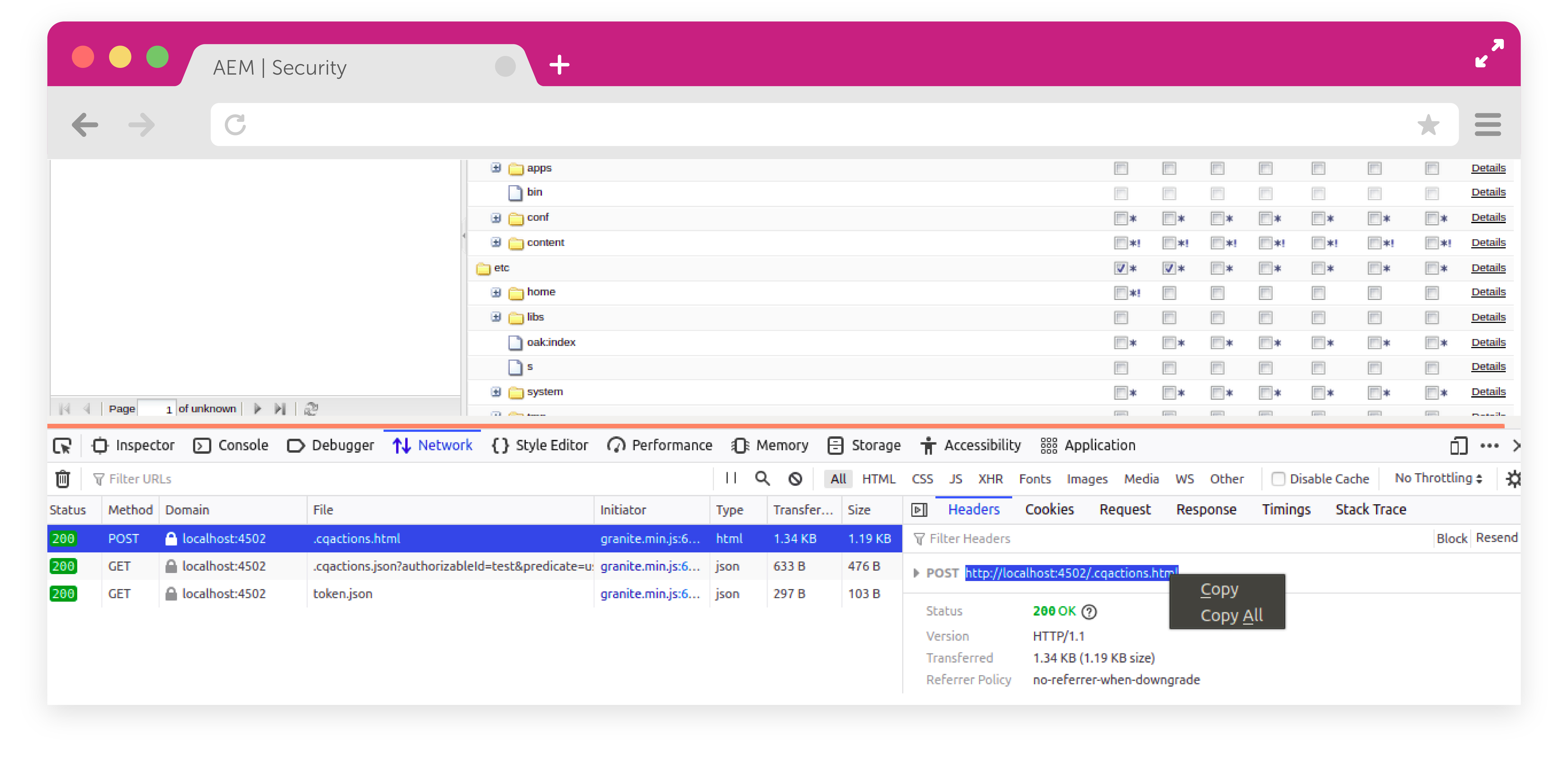Reload the browser page

pos(235,125)
